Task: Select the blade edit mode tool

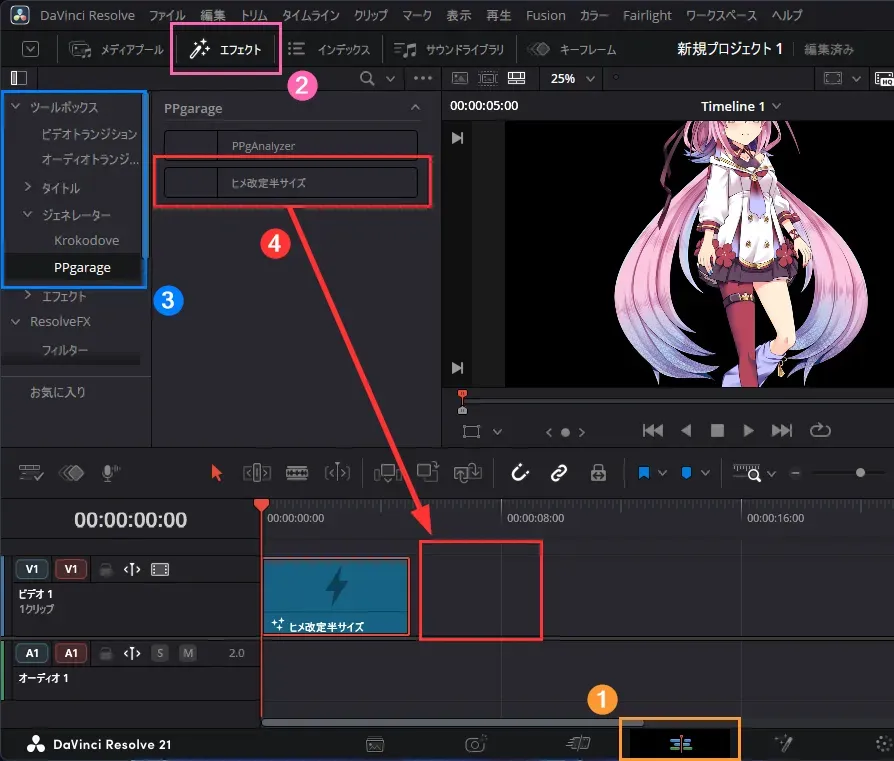Action: pos(296,473)
